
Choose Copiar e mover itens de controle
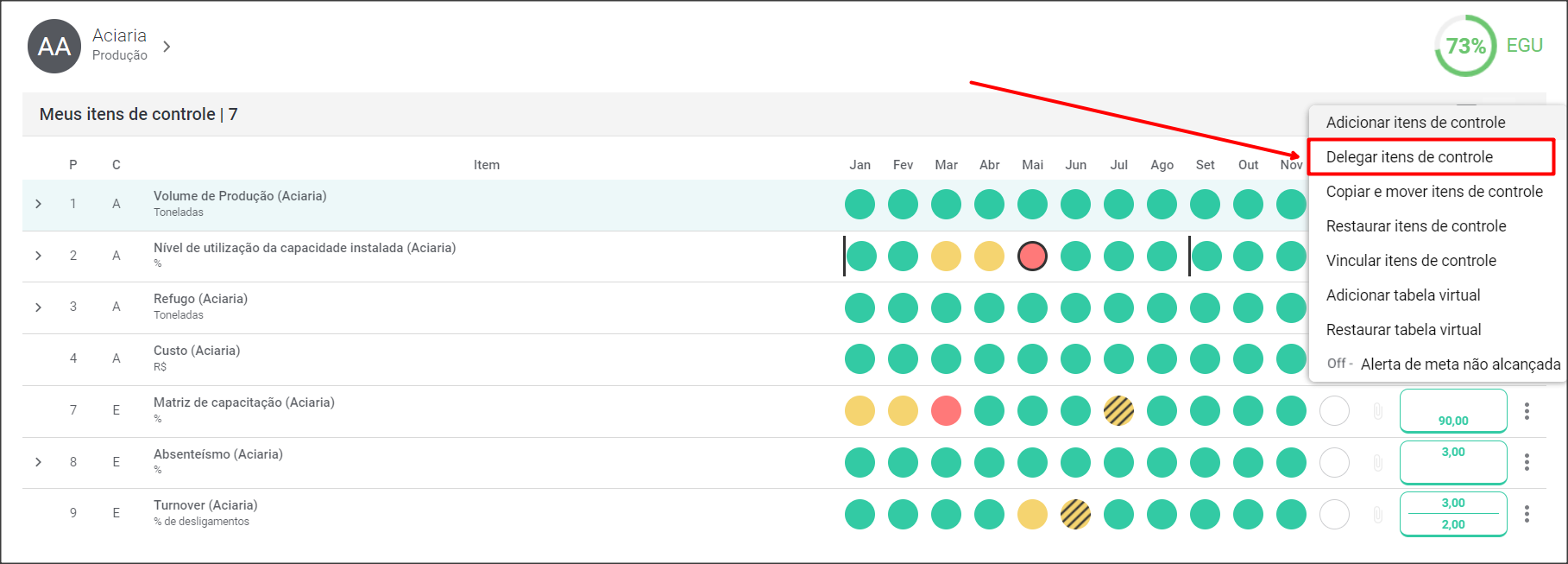(1433, 192)
